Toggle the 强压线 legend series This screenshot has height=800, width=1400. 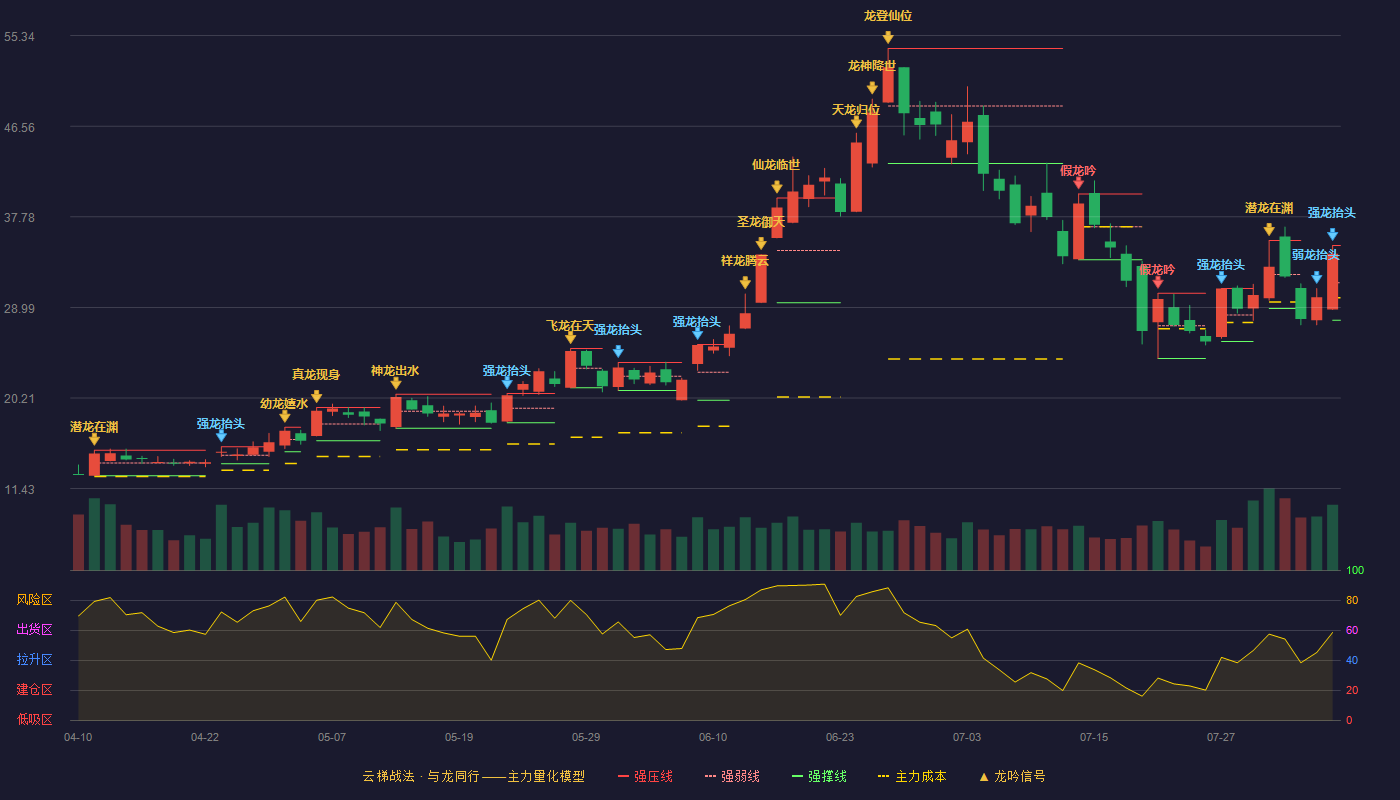645,776
